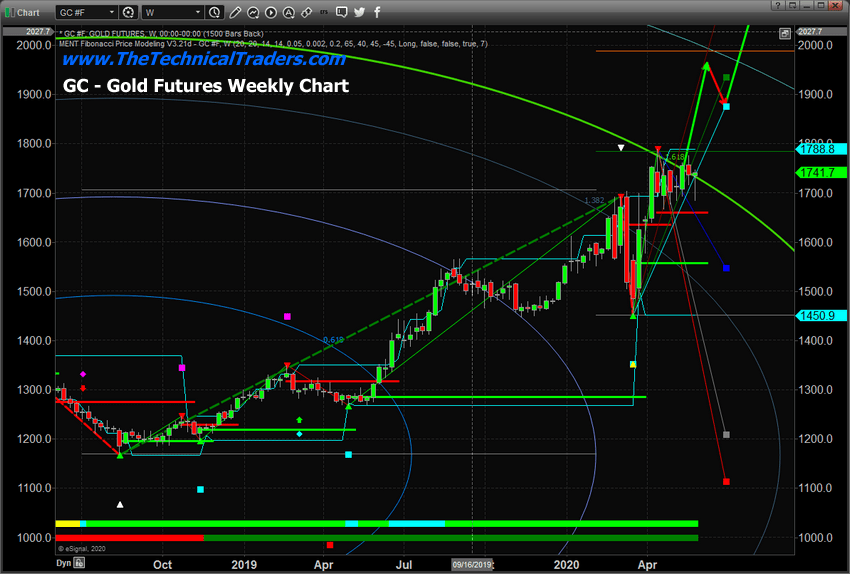This screenshot has height=574, width=850.
Task: Click the 09/16/2019 cursor date marker
Action: click(x=472, y=565)
